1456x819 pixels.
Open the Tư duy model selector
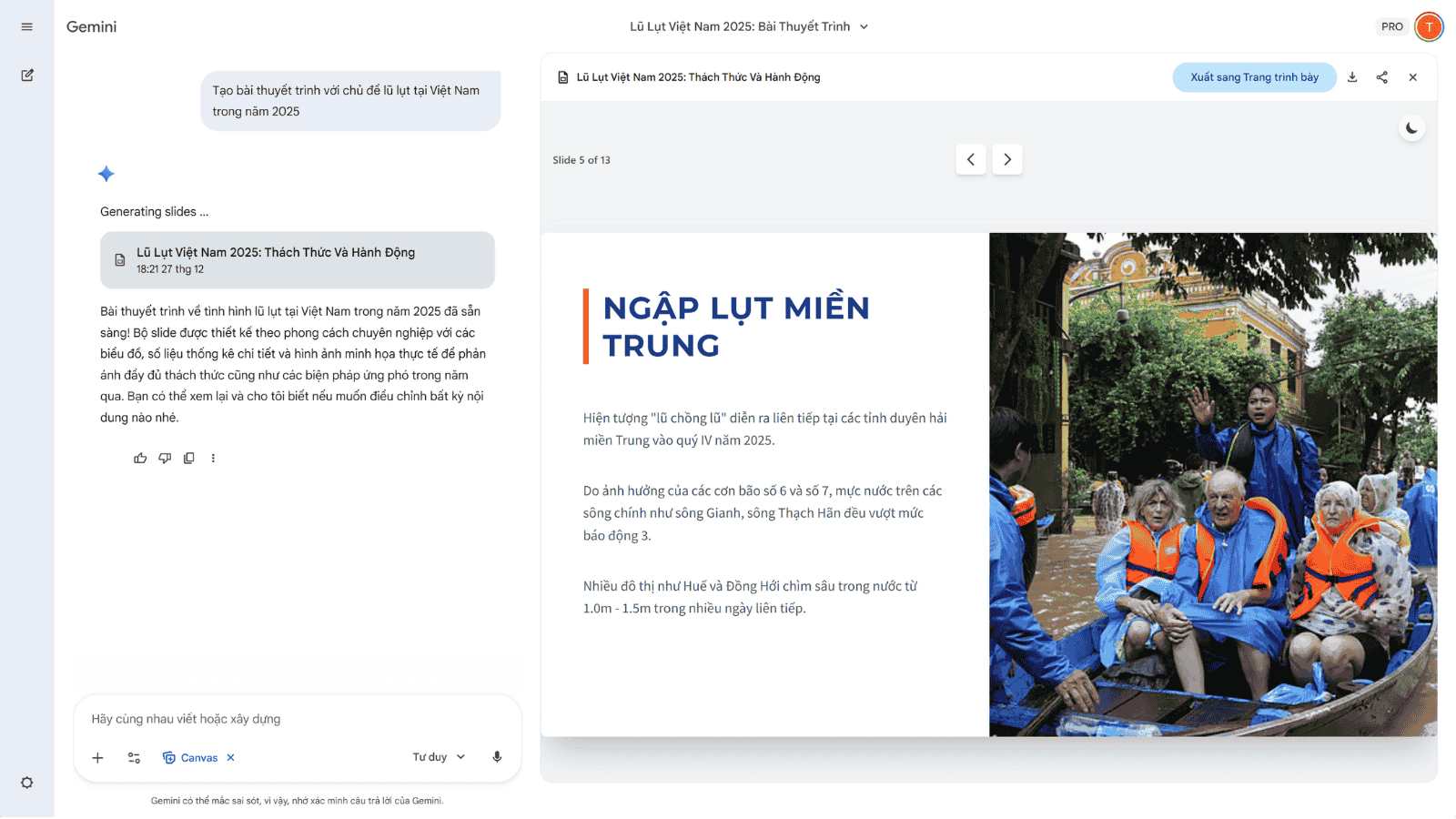439,757
